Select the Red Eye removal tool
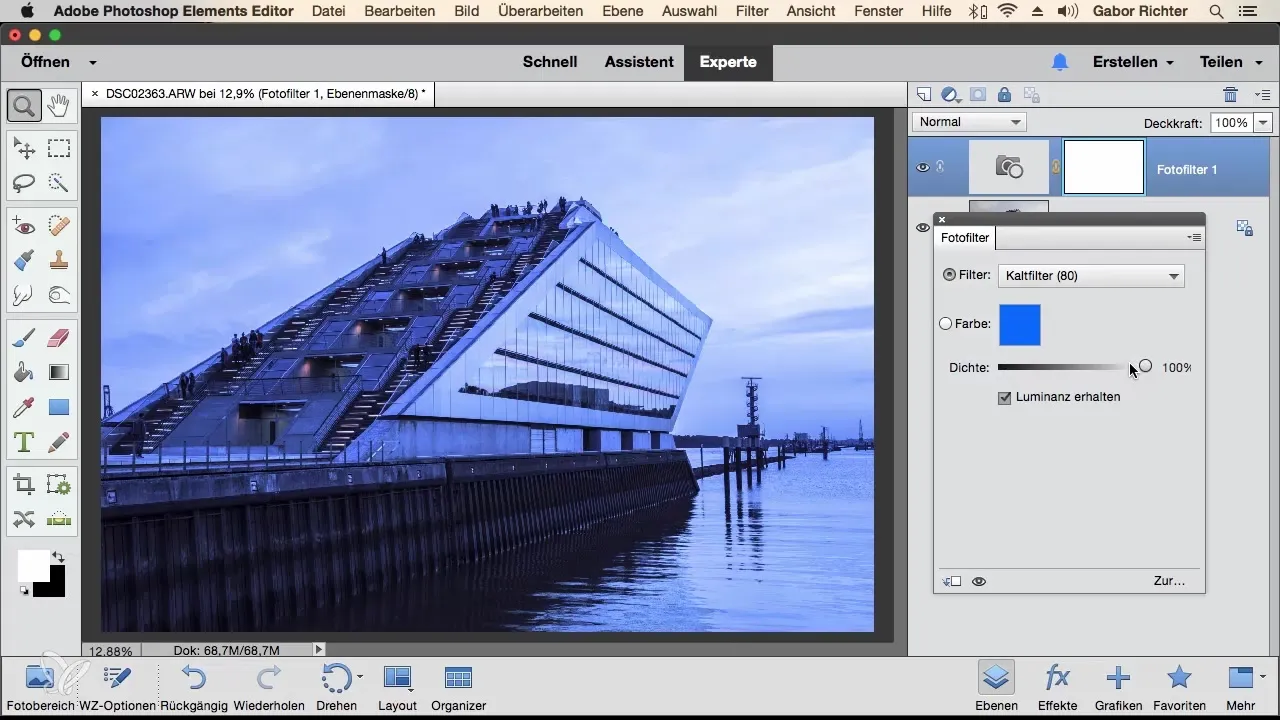The image size is (1280, 720). tap(24, 227)
